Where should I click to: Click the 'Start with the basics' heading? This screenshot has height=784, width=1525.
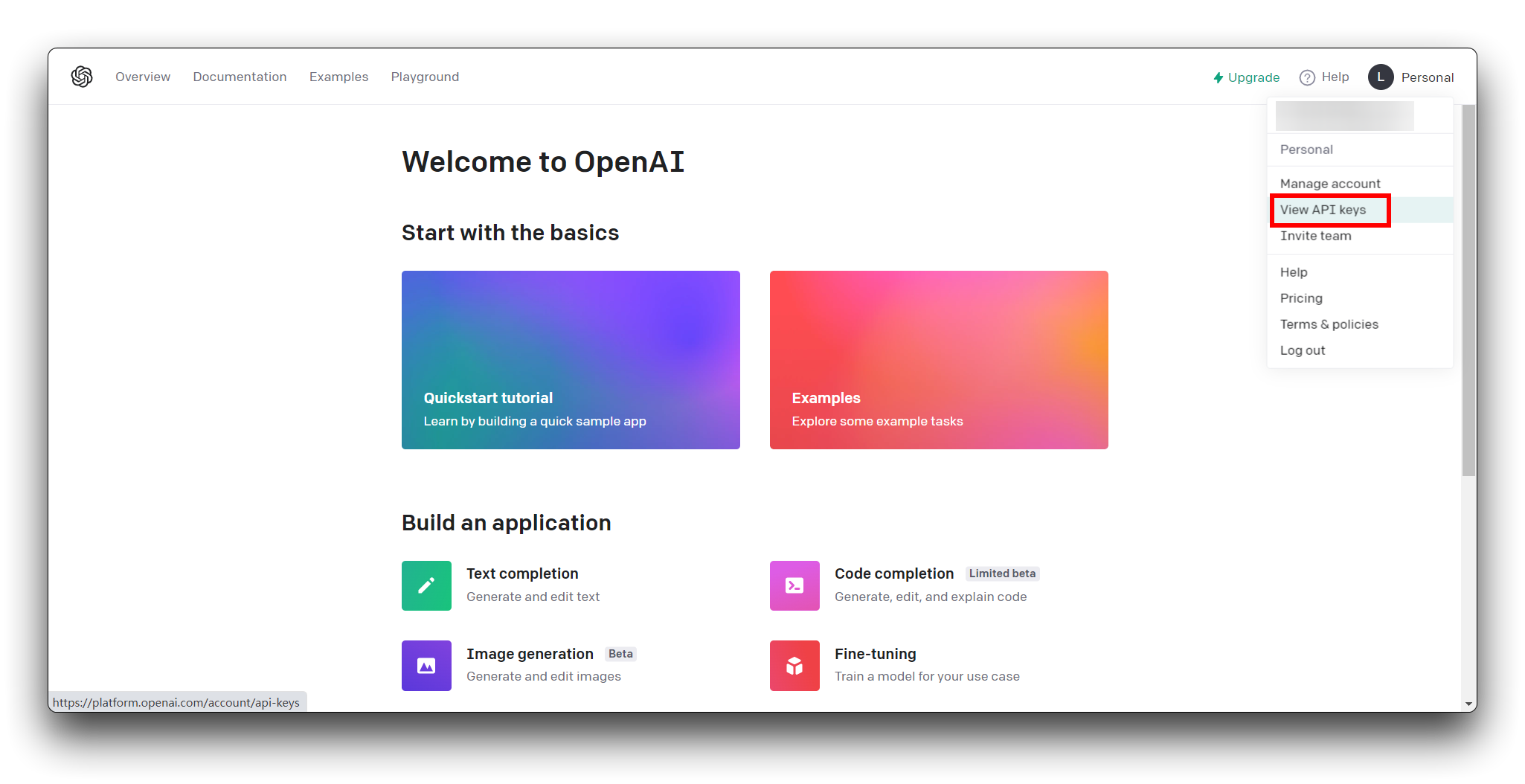point(510,233)
